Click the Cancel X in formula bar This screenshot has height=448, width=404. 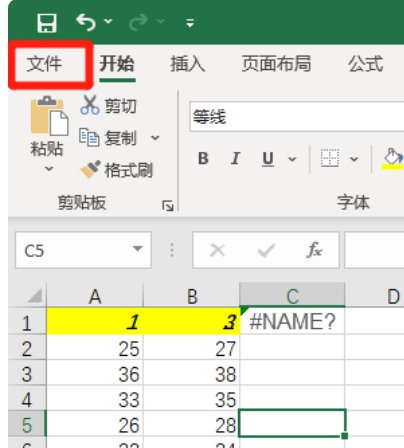click(218, 250)
